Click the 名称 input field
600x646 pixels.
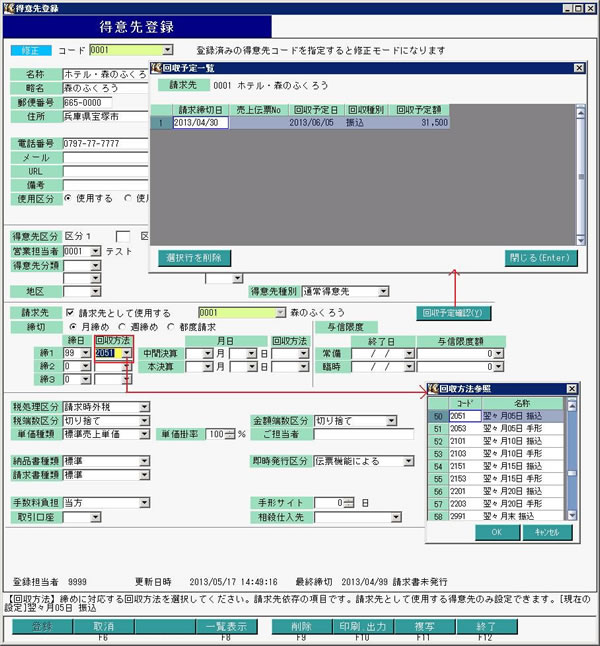pyautogui.click(x=105, y=74)
